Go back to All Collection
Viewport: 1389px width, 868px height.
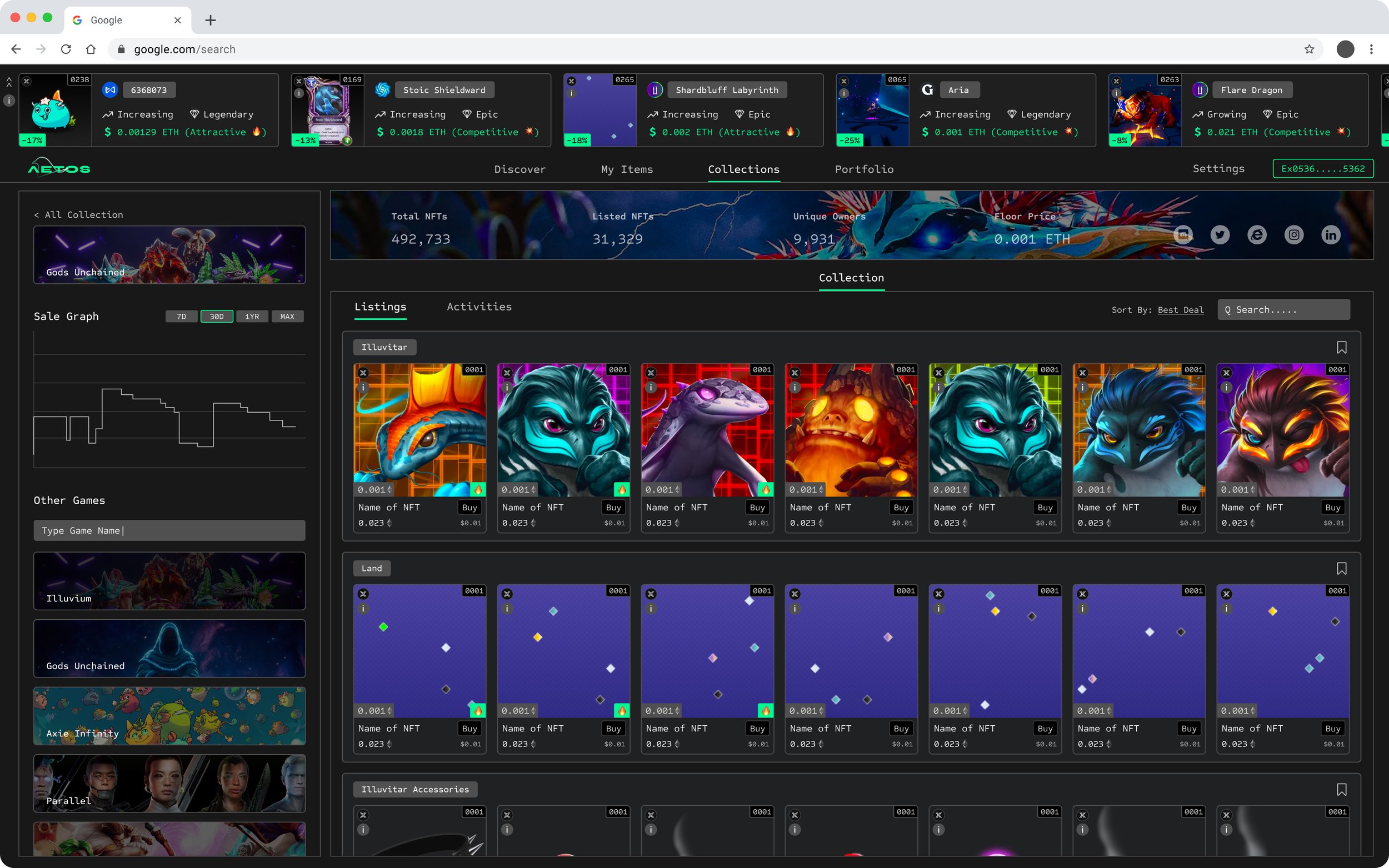79,215
